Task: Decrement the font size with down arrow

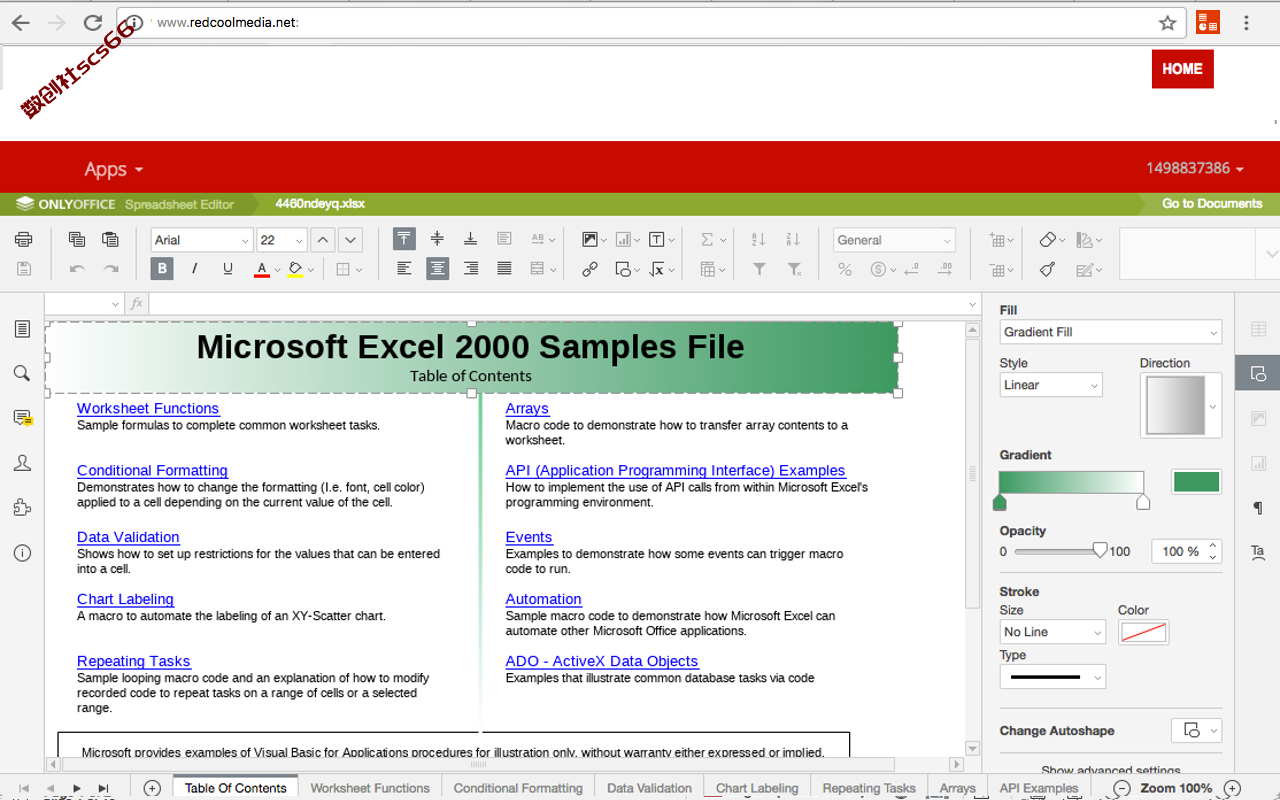Action: pyautogui.click(x=349, y=240)
